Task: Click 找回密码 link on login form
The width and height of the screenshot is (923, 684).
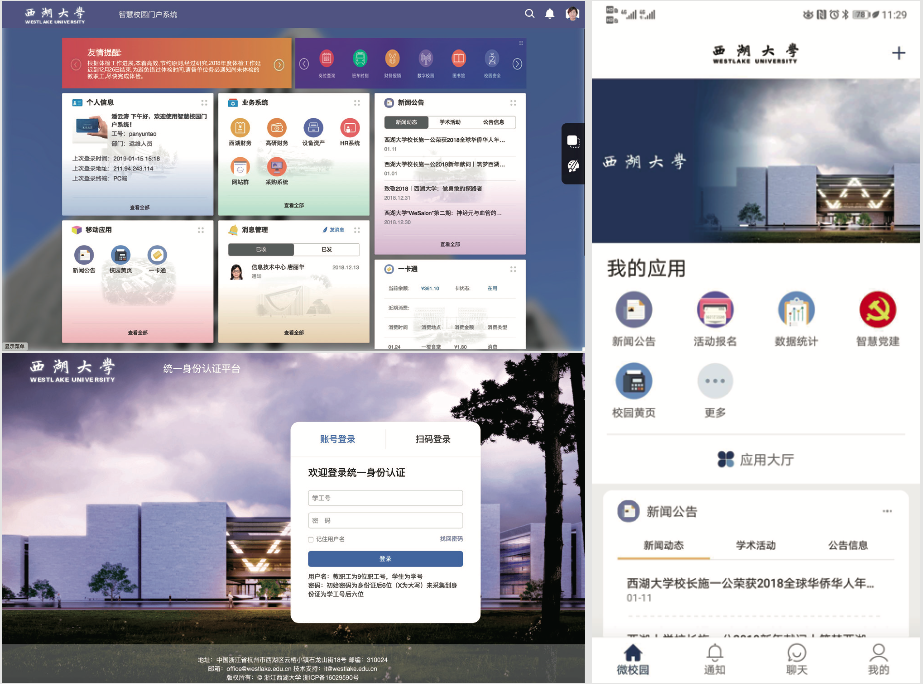Action: point(451,539)
